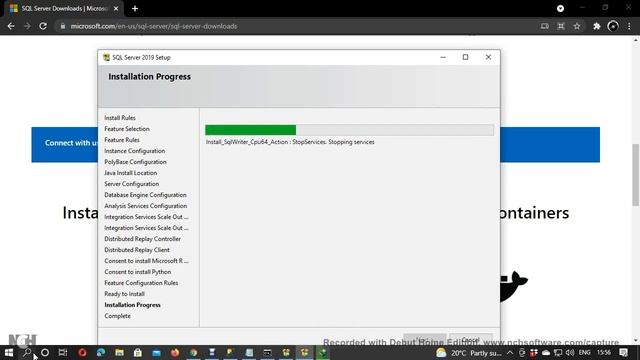This screenshot has height=360, width=640.
Task: Open Microsoft Edge from taskbar
Action: click(101, 352)
